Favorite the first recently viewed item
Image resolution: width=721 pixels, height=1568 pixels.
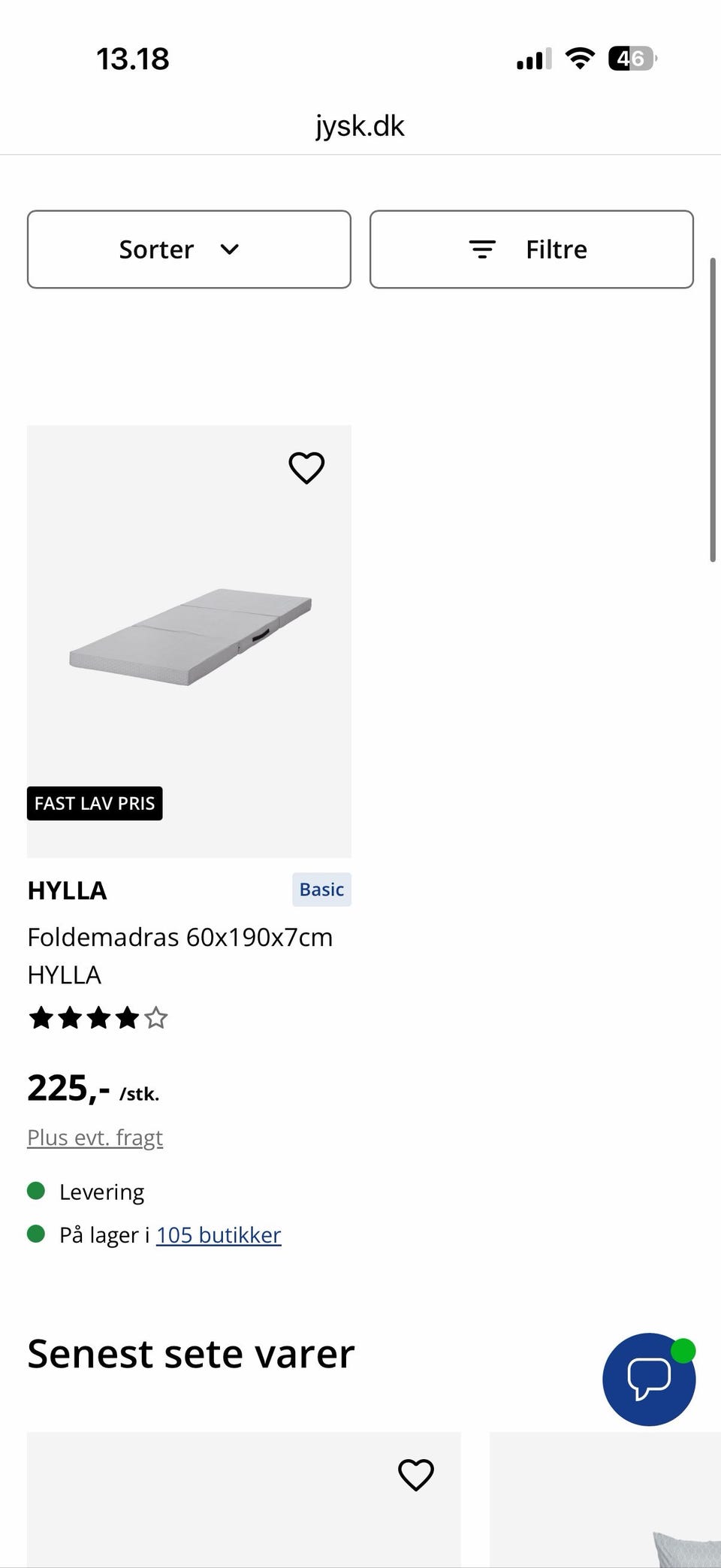coord(415,1475)
